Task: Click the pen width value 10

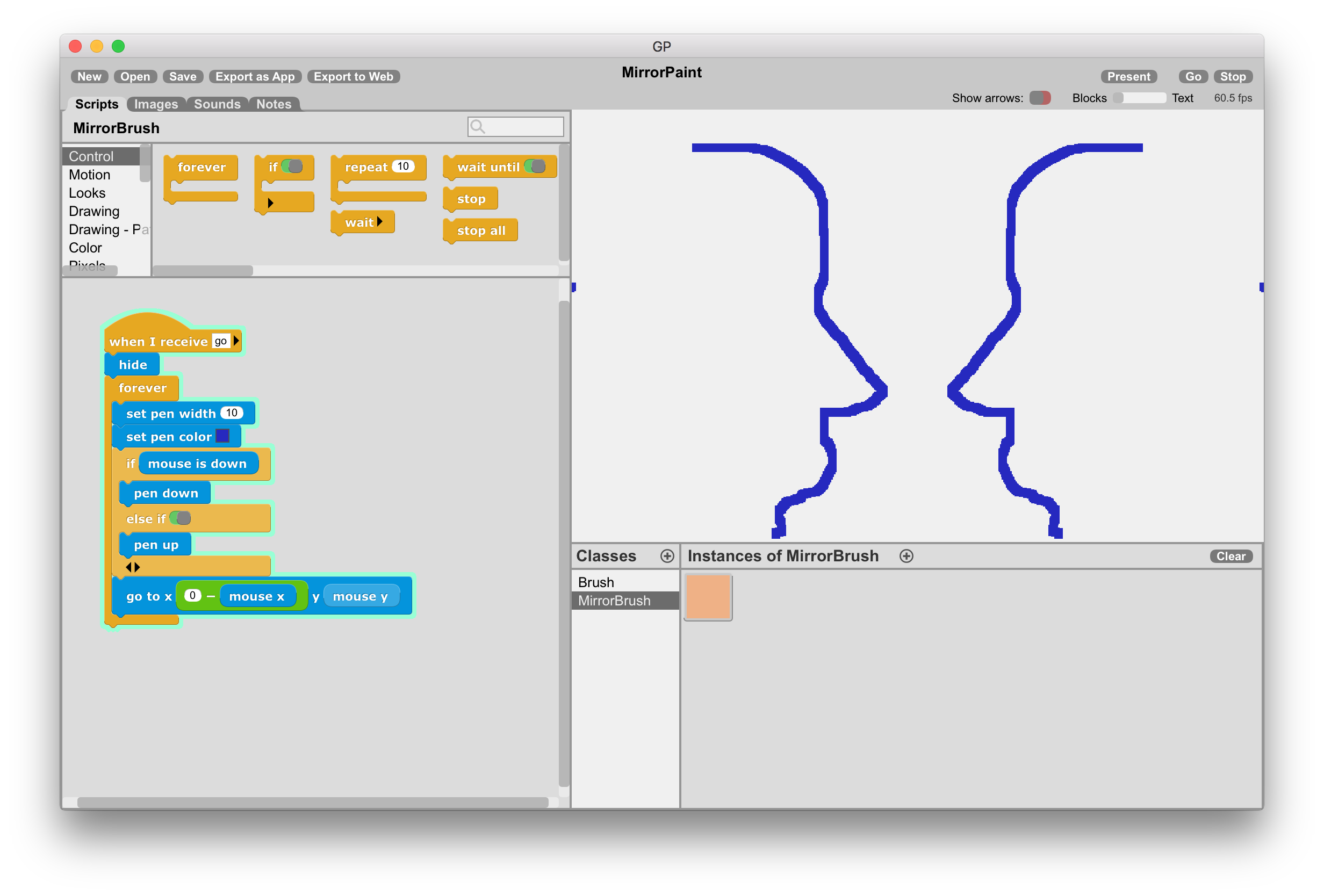Action: tap(231, 413)
